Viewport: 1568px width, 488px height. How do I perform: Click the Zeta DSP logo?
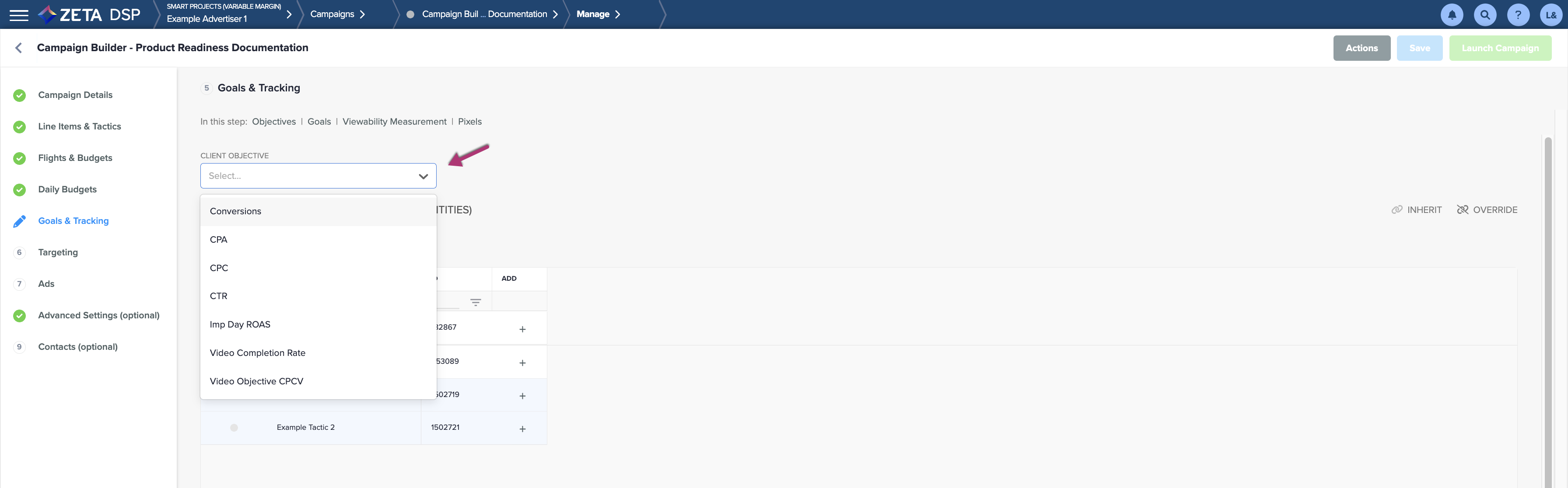(90, 14)
